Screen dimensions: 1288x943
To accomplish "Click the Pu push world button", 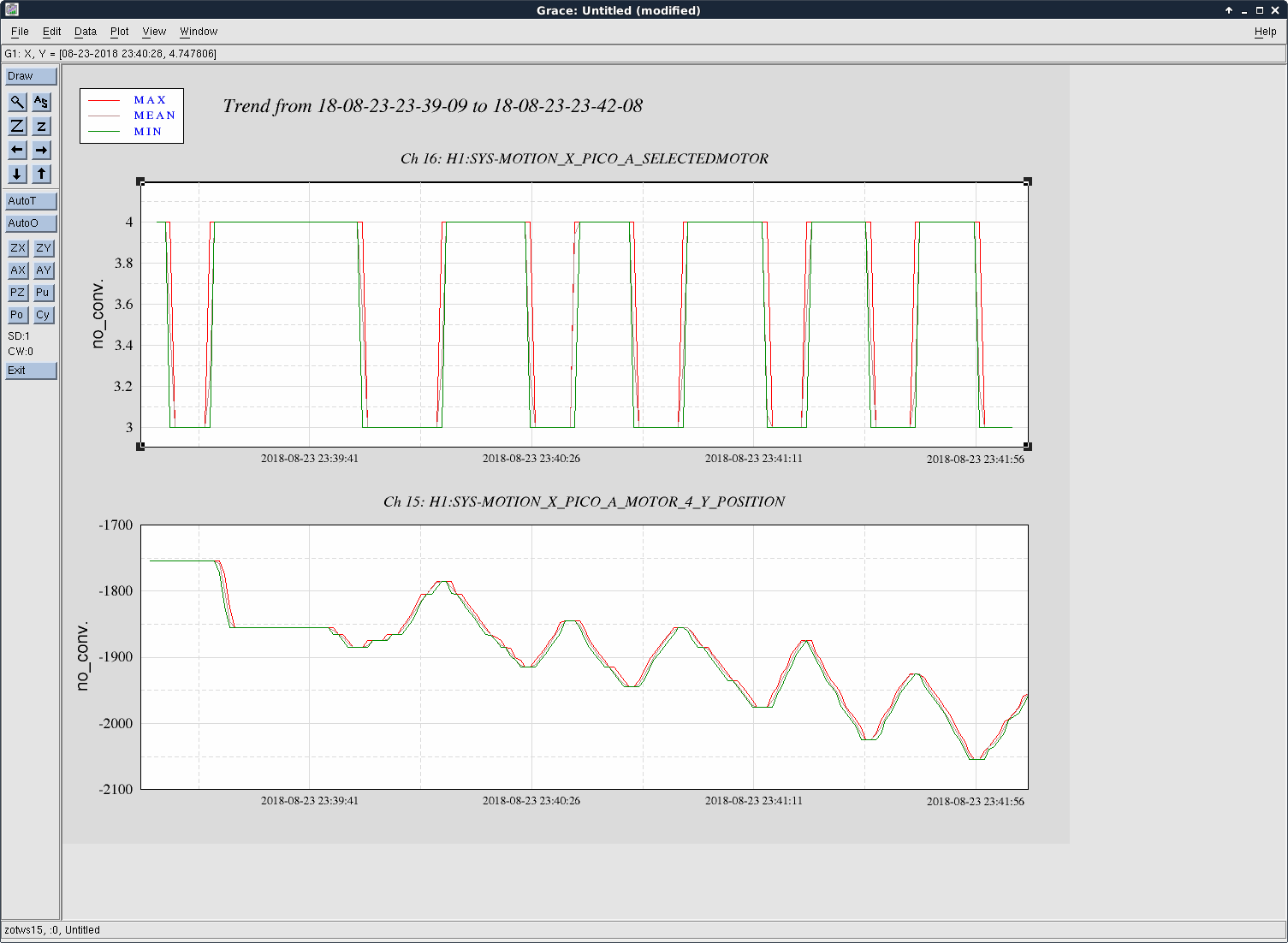I will (44, 293).
